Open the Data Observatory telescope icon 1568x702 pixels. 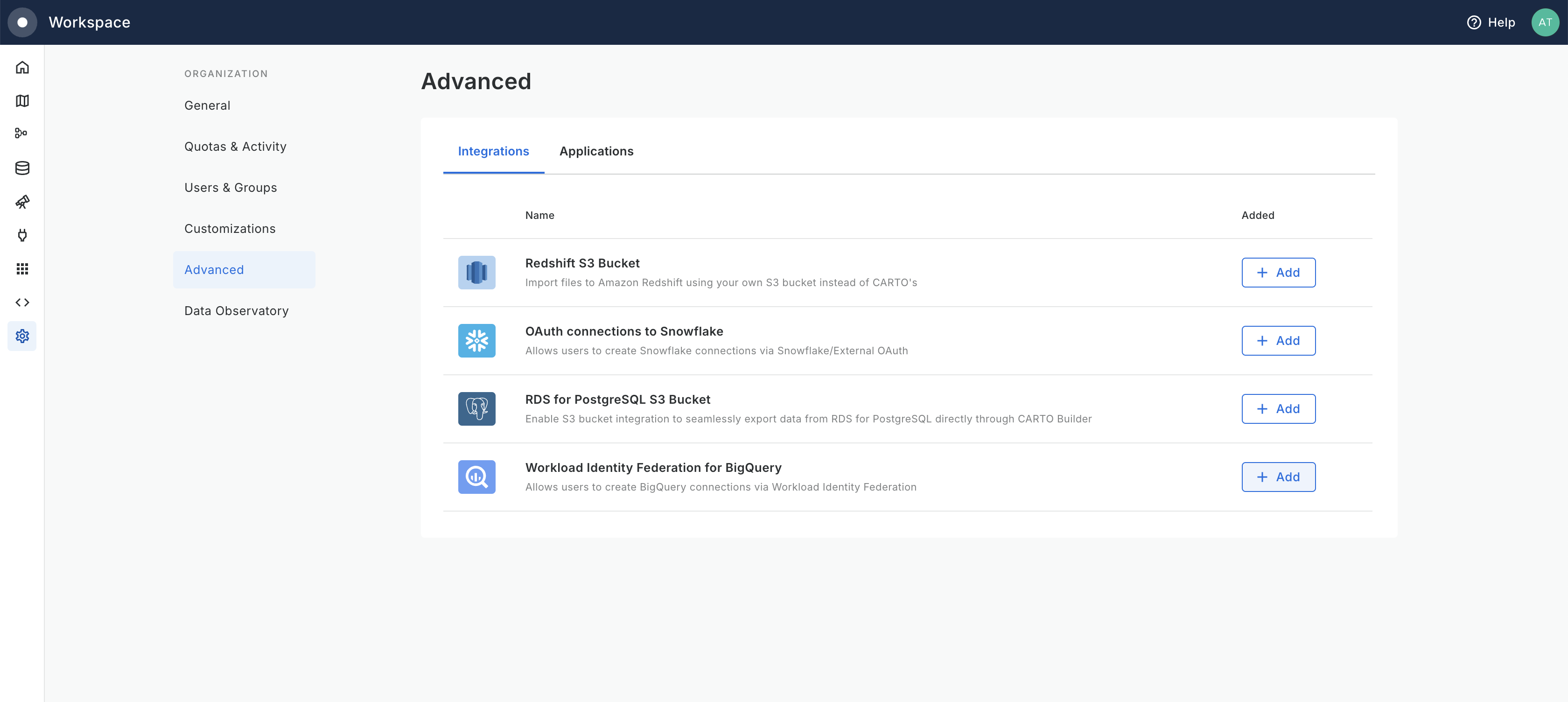tap(22, 202)
